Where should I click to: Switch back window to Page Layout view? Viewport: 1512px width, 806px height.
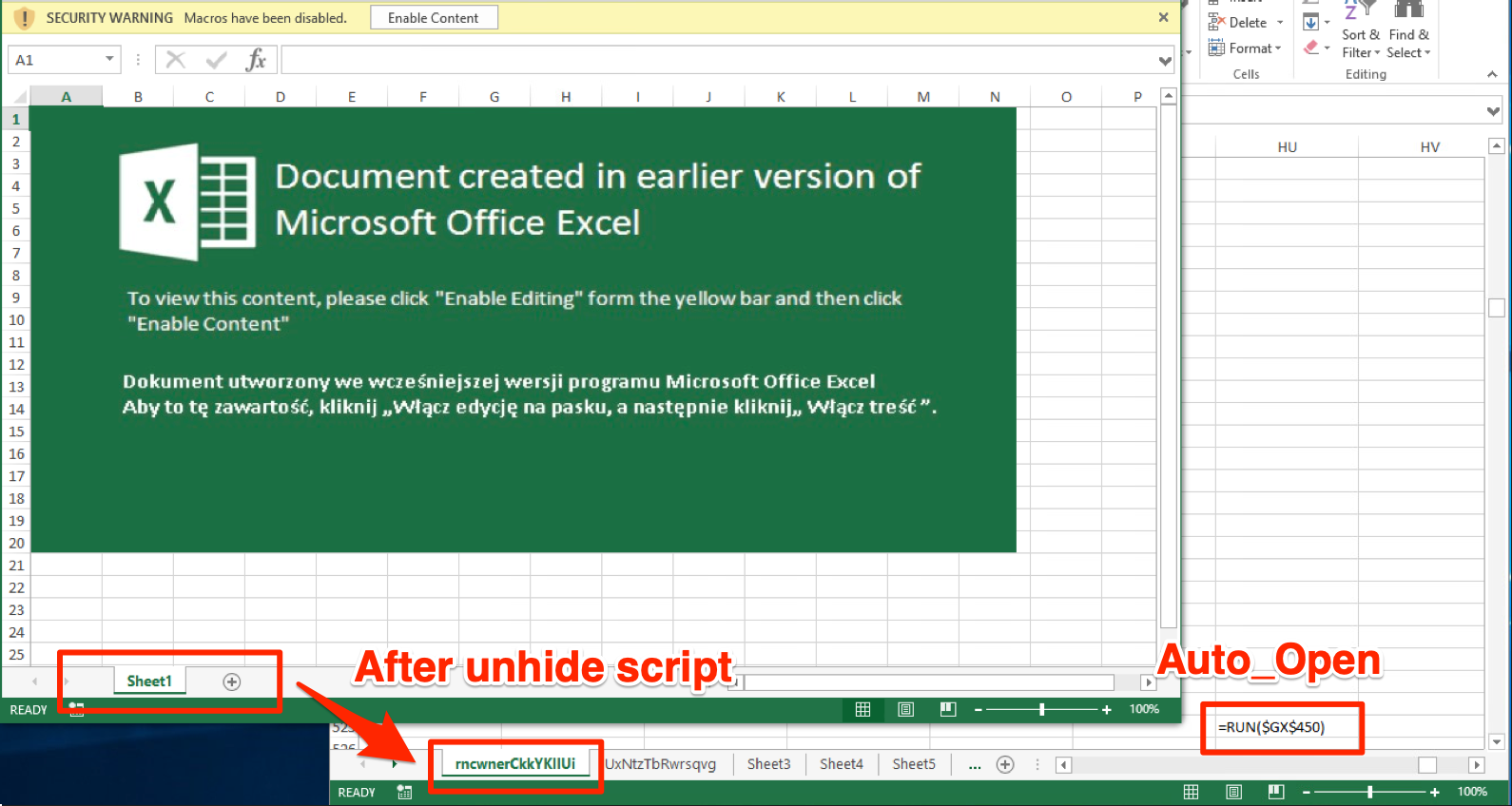click(x=1233, y=792)
